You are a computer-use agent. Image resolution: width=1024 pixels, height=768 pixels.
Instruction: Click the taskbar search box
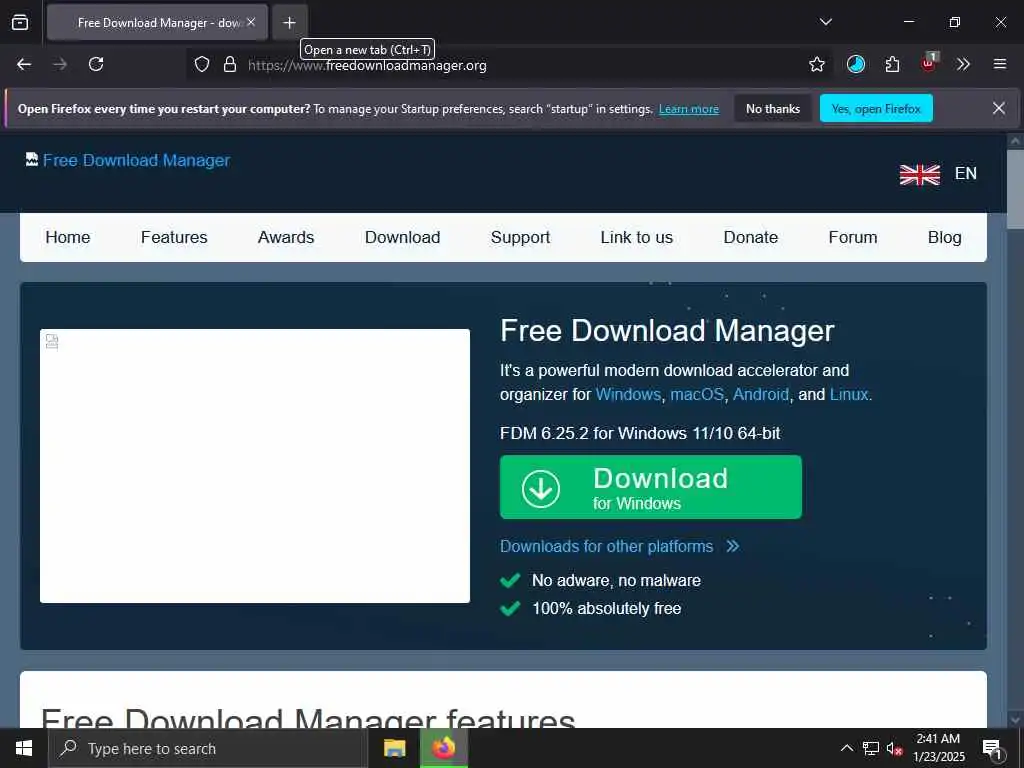[208, 748]
